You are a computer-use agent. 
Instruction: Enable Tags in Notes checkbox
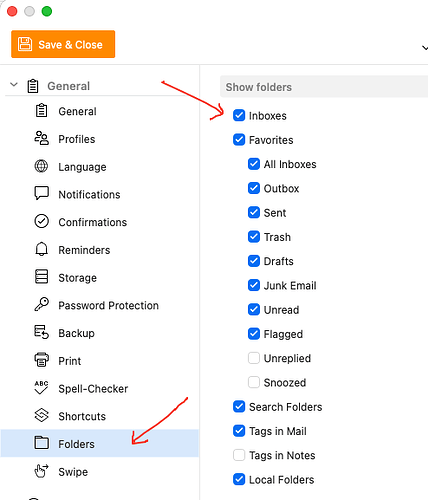coord(239,455)
